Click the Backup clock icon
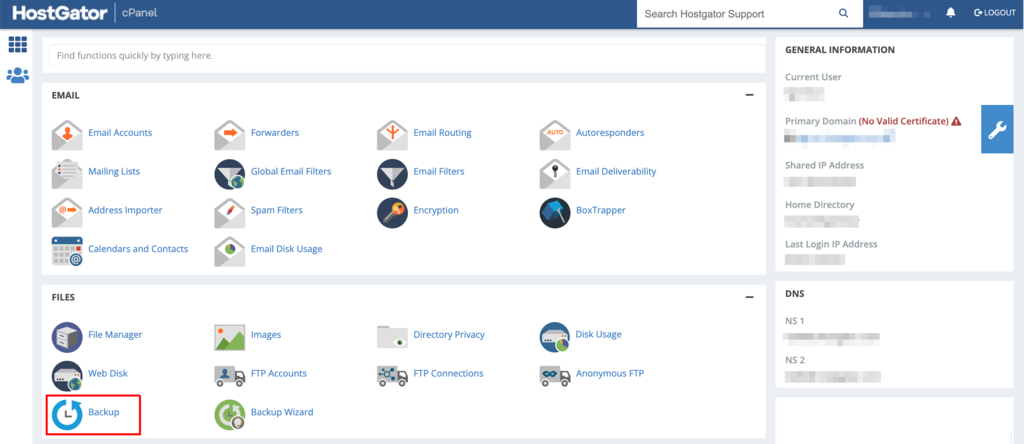This screenshot has width=1024, height=444. [x=67, y=412]
